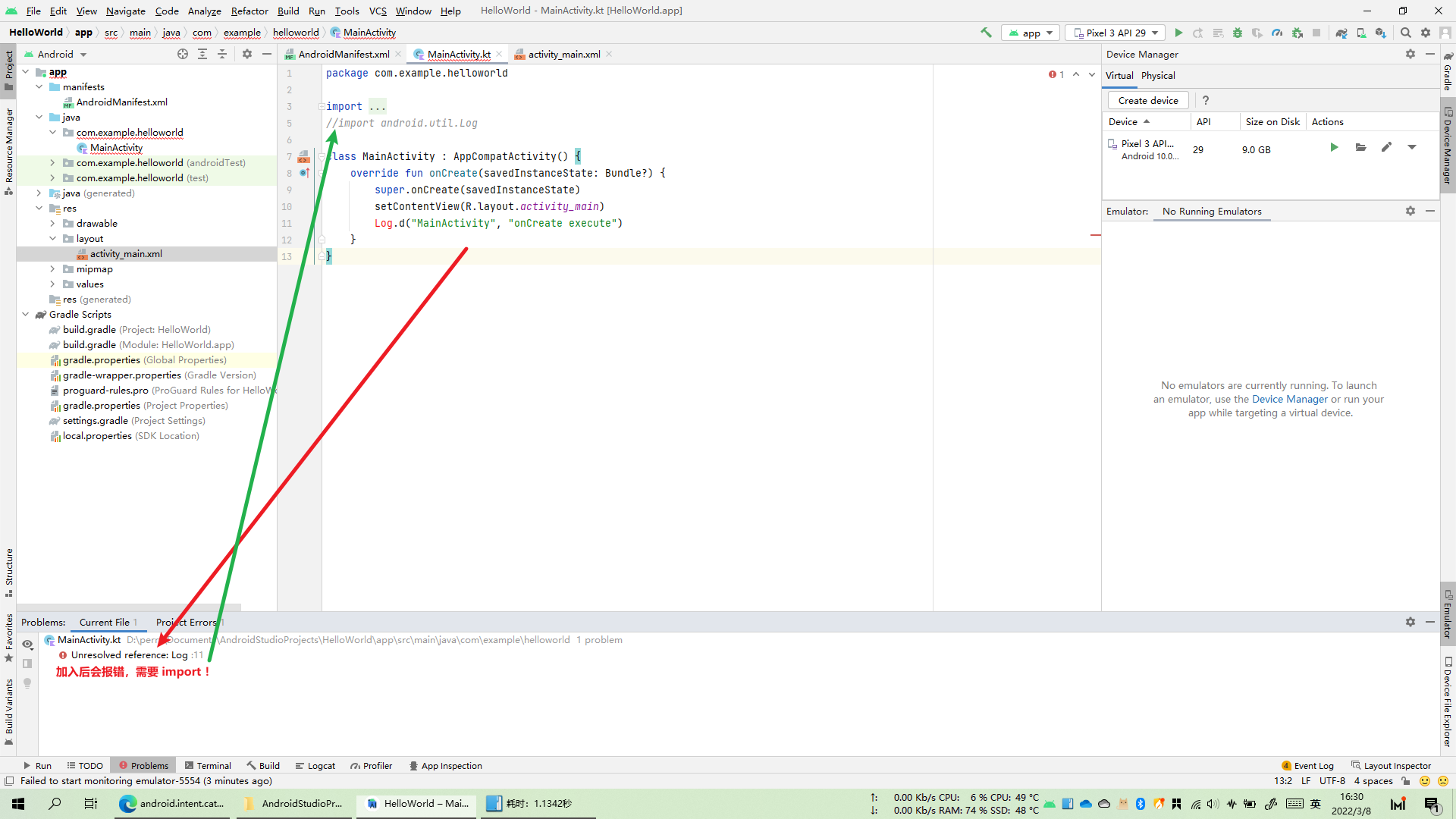Expand the drawable folder node

tap(52, 224)
